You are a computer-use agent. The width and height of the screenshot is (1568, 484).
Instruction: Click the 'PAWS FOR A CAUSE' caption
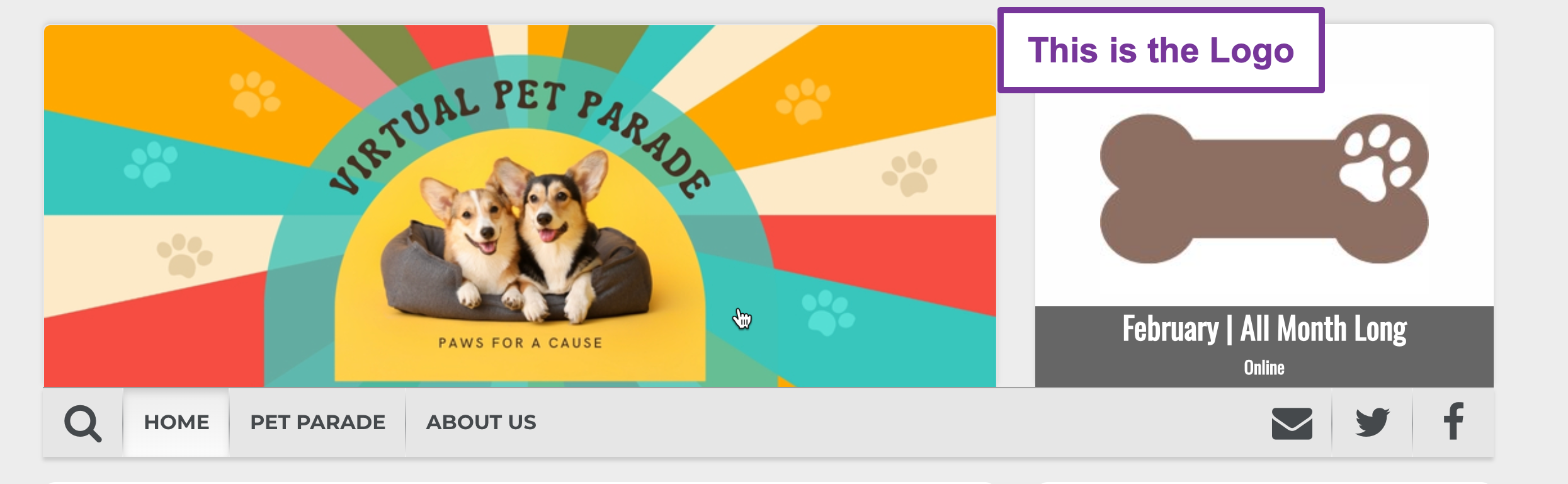coord(520,343)
